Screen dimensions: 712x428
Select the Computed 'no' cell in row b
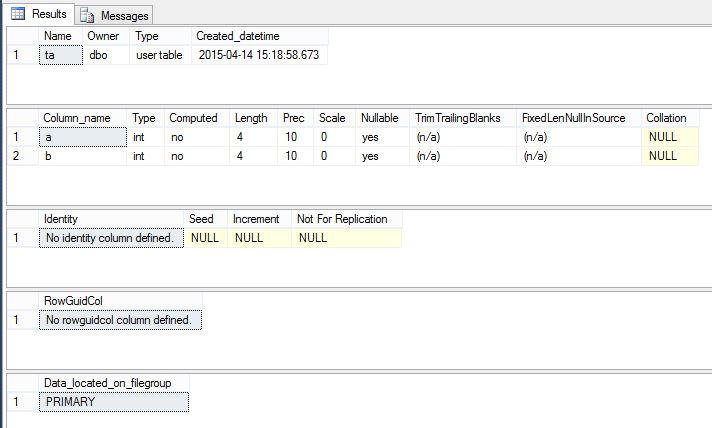click(197, 156)
